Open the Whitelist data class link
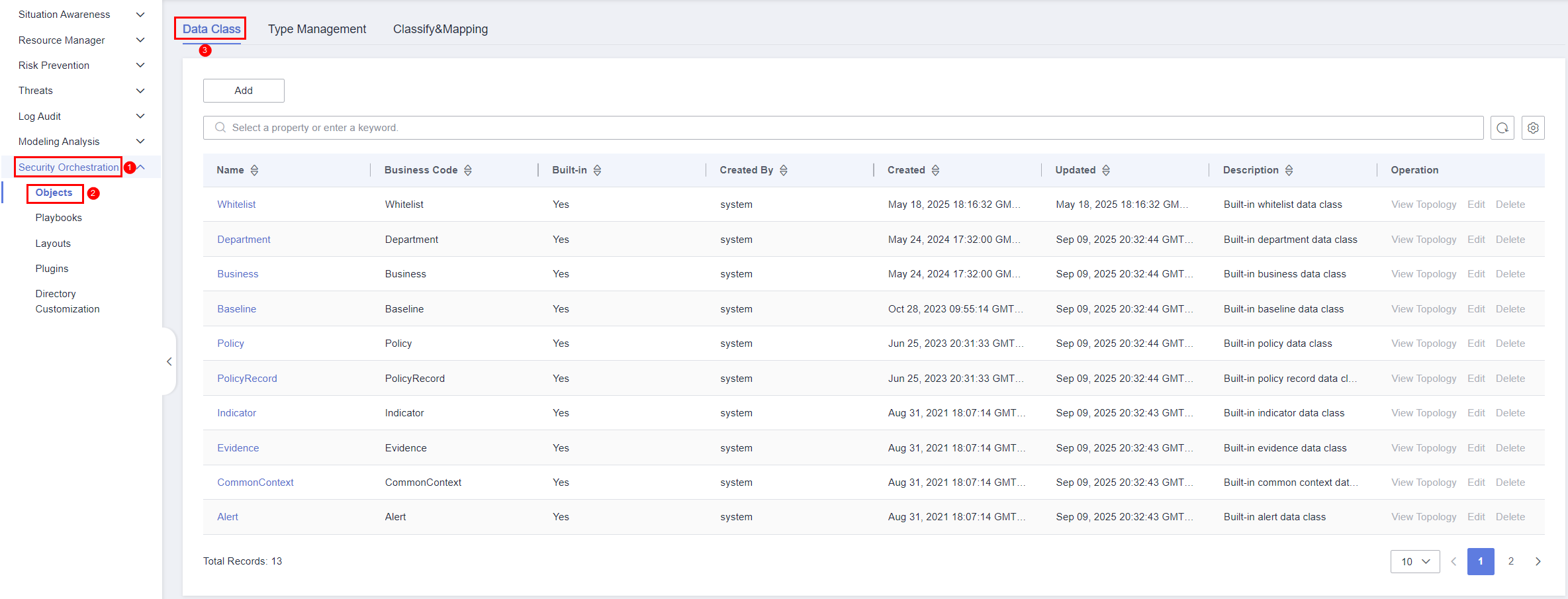 [x=236, y=205]
